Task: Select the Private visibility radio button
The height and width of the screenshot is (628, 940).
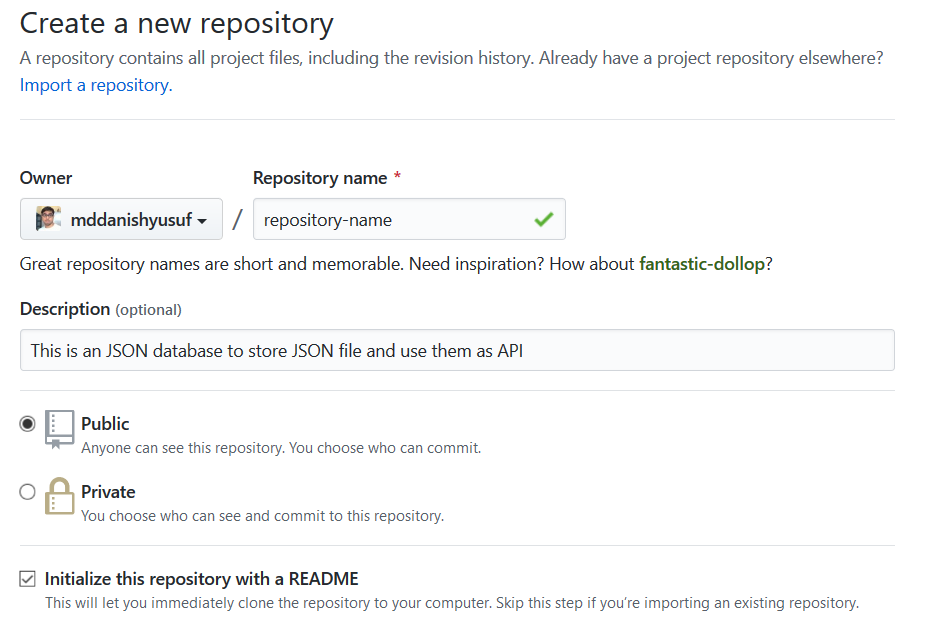Action: (x=27, y=491)
